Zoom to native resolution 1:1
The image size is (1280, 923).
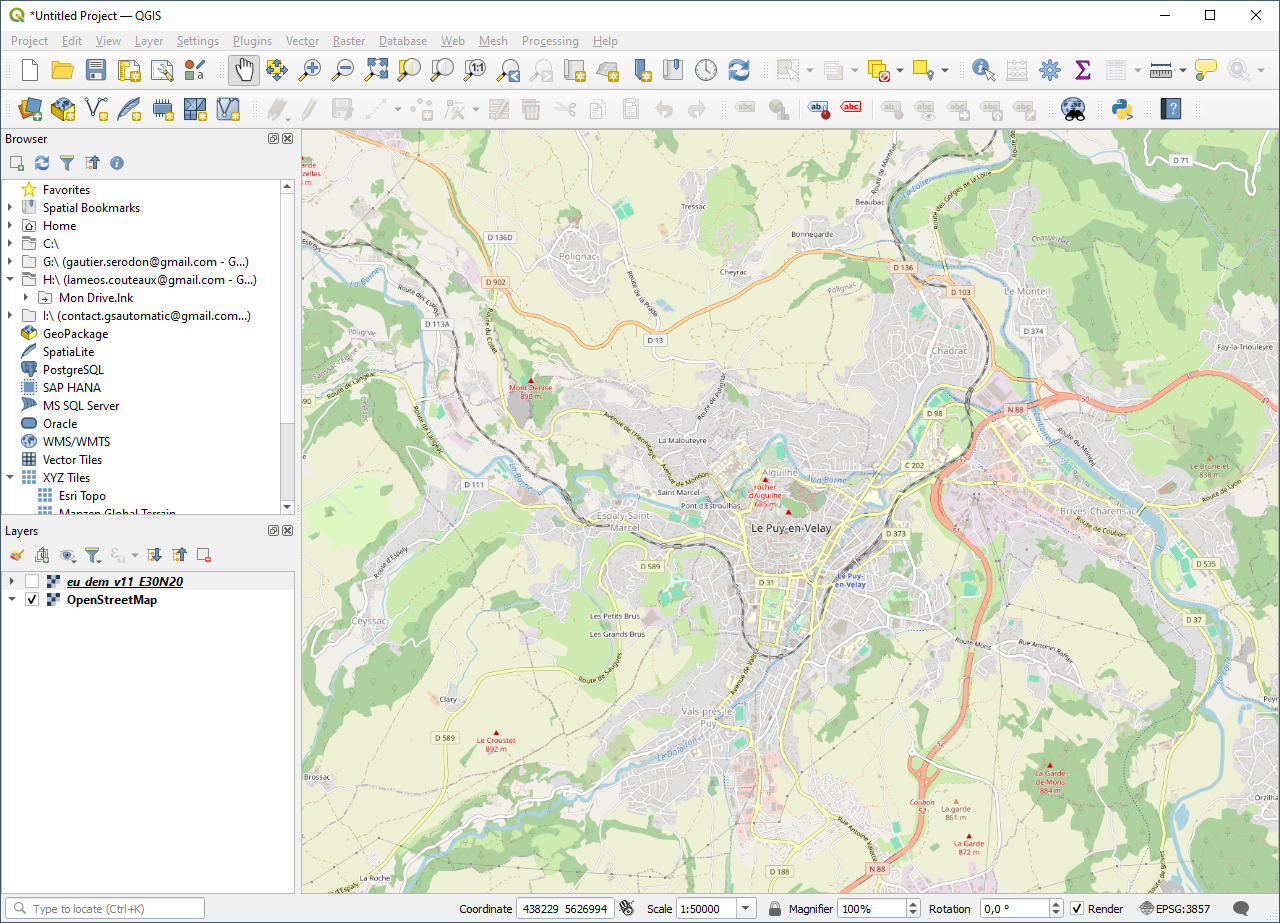pyautogui.click(x=476, y=70)
